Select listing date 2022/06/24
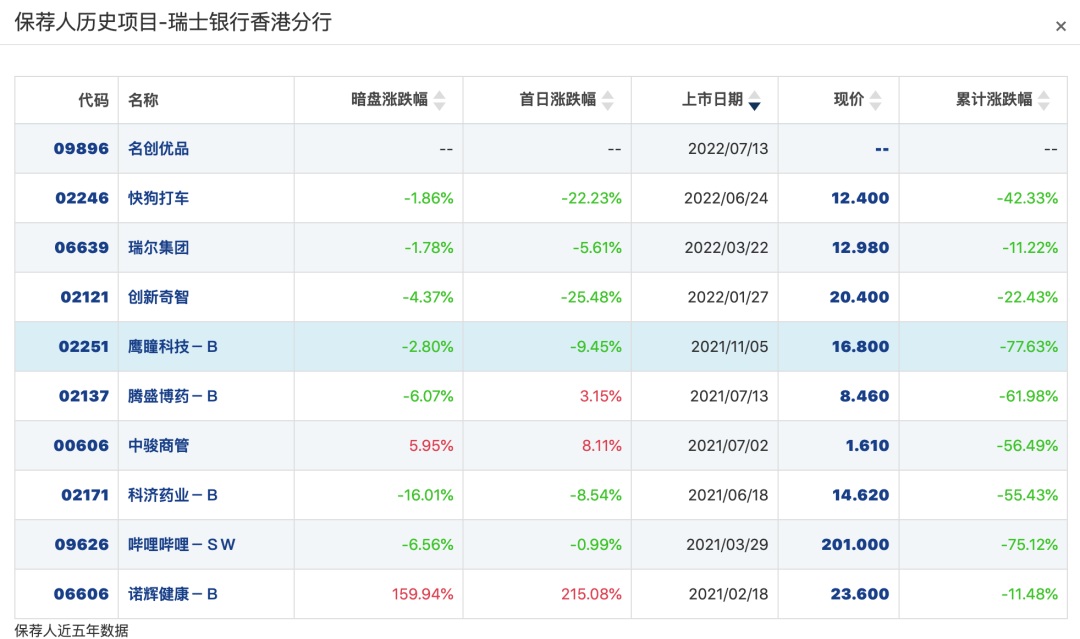Screen dimensions: 1080x639 coord(726,198)
